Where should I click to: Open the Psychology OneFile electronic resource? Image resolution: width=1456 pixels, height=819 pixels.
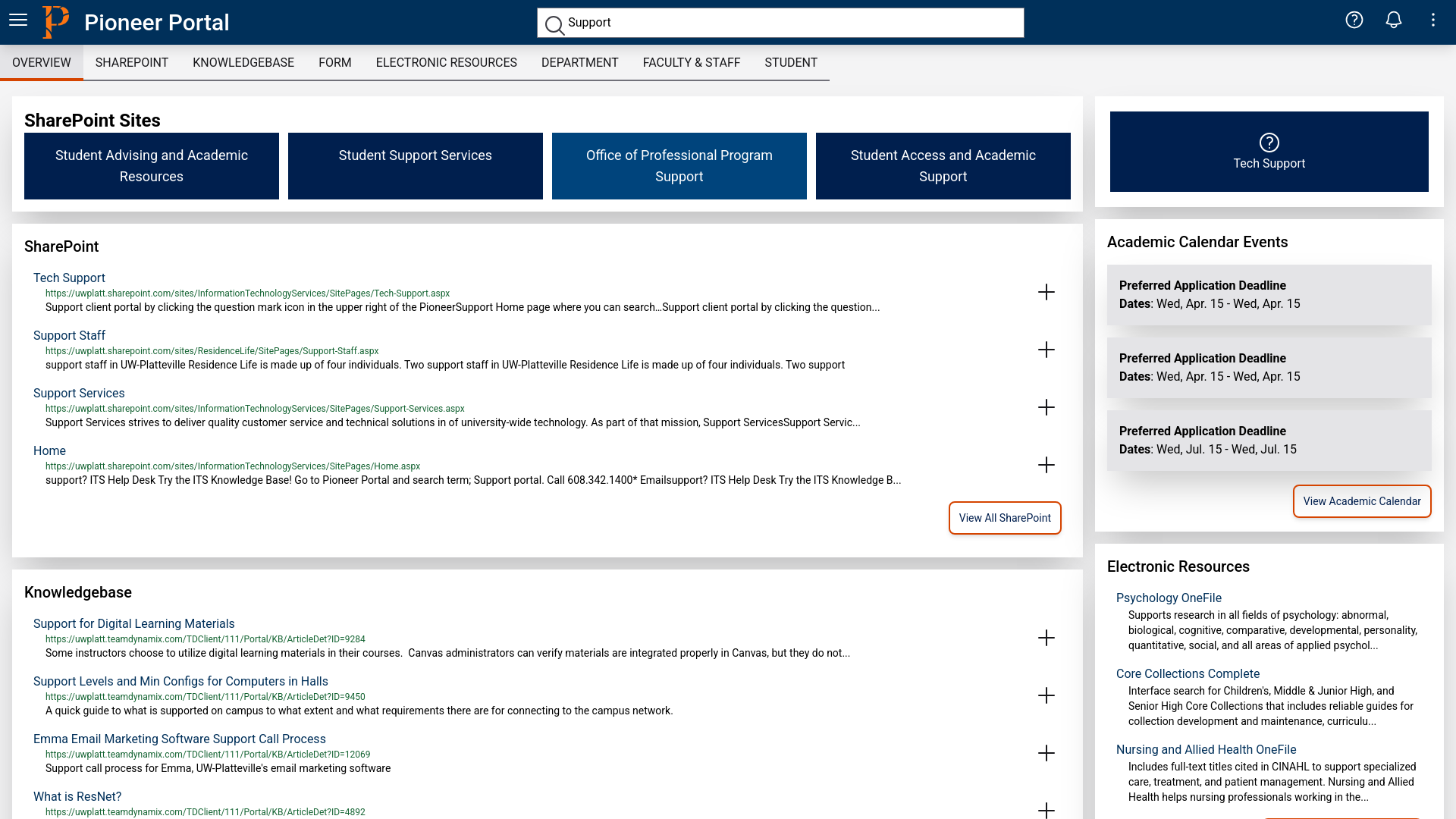click(x=1168, y=597)
